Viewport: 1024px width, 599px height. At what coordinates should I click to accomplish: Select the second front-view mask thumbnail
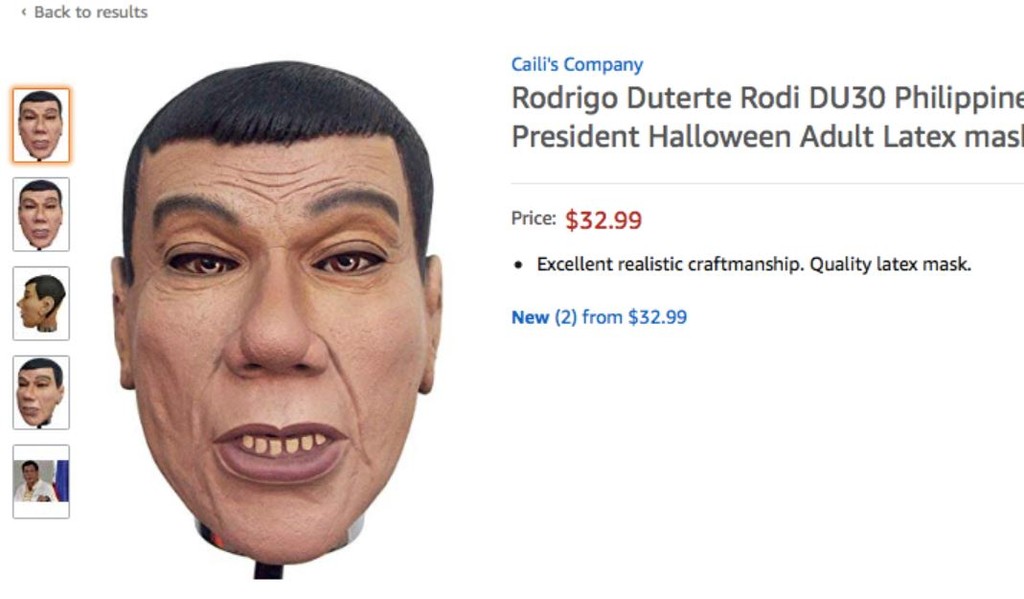[41, 214]
